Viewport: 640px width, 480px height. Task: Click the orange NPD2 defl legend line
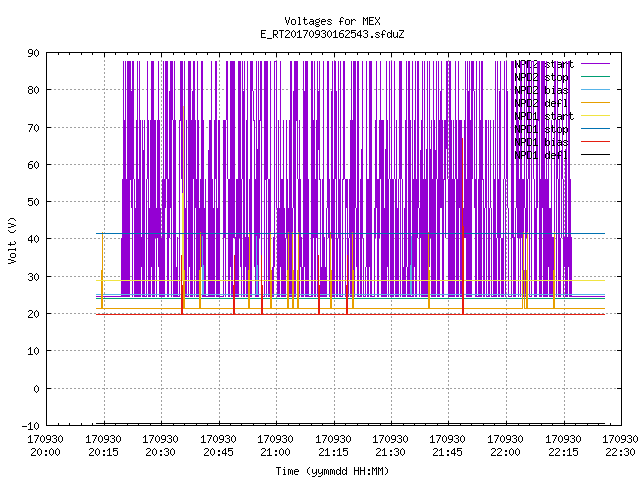(x=595, y=102)
